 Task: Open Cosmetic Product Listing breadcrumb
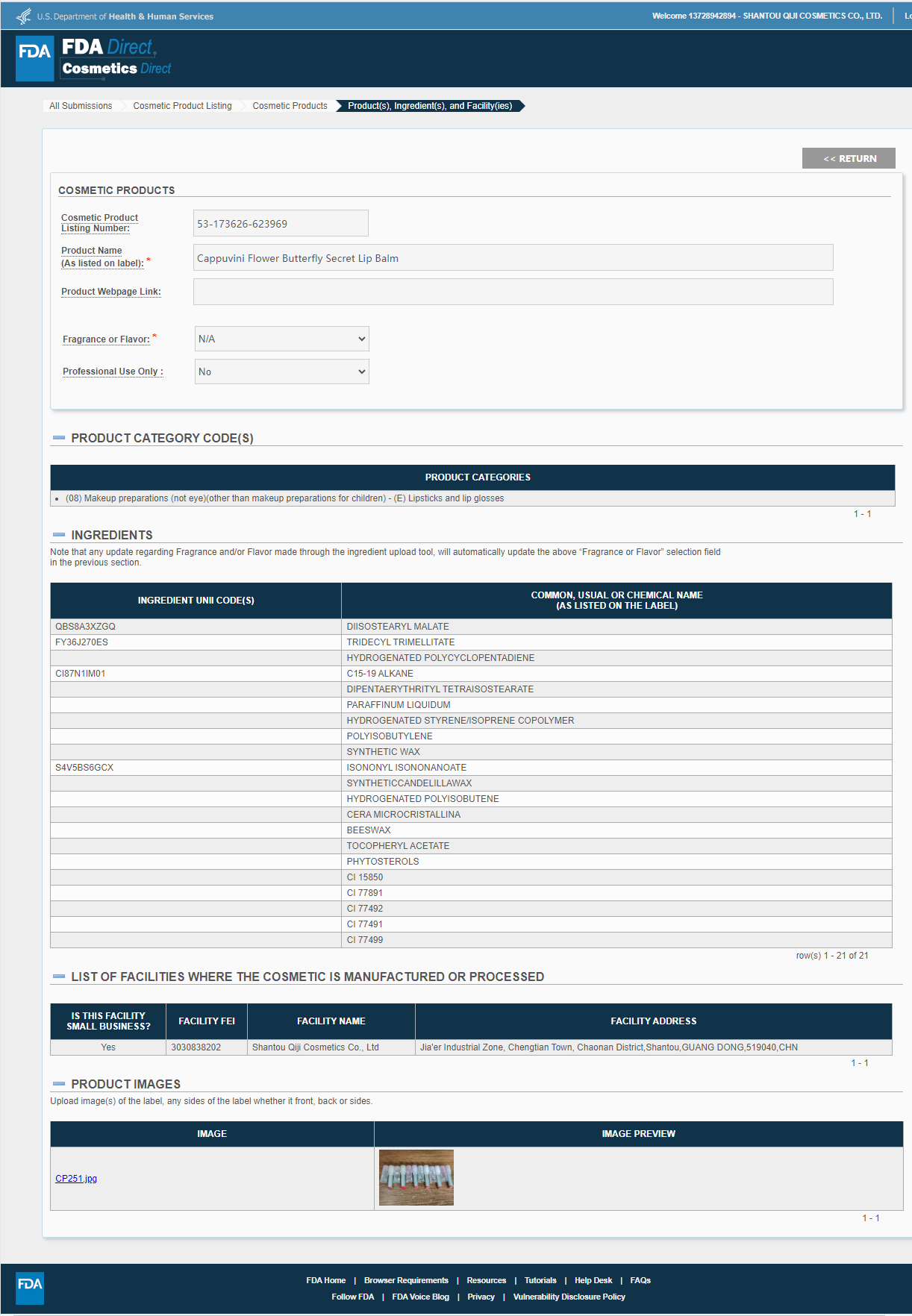[182, 106]
